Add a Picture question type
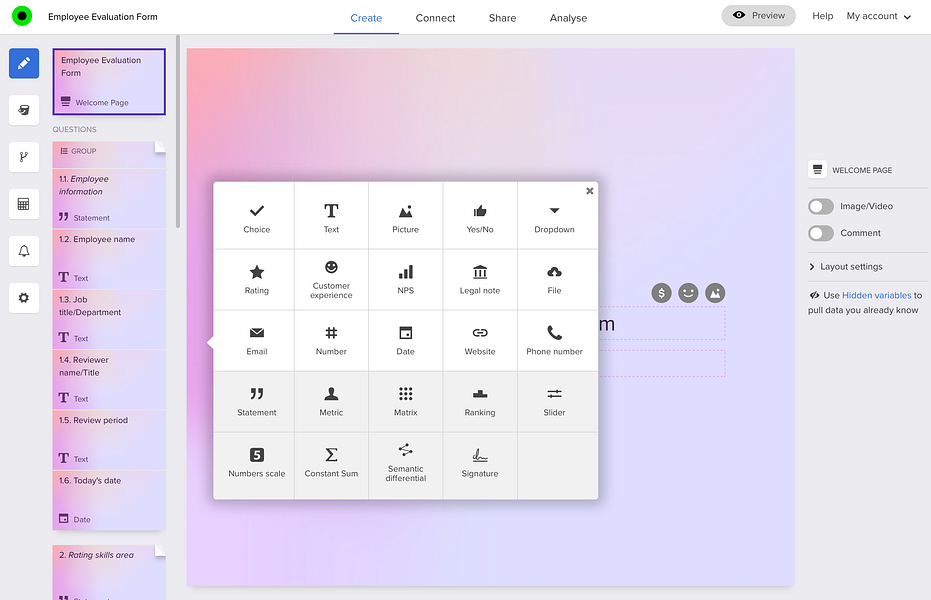931x600 pixels. coord(406,216)
